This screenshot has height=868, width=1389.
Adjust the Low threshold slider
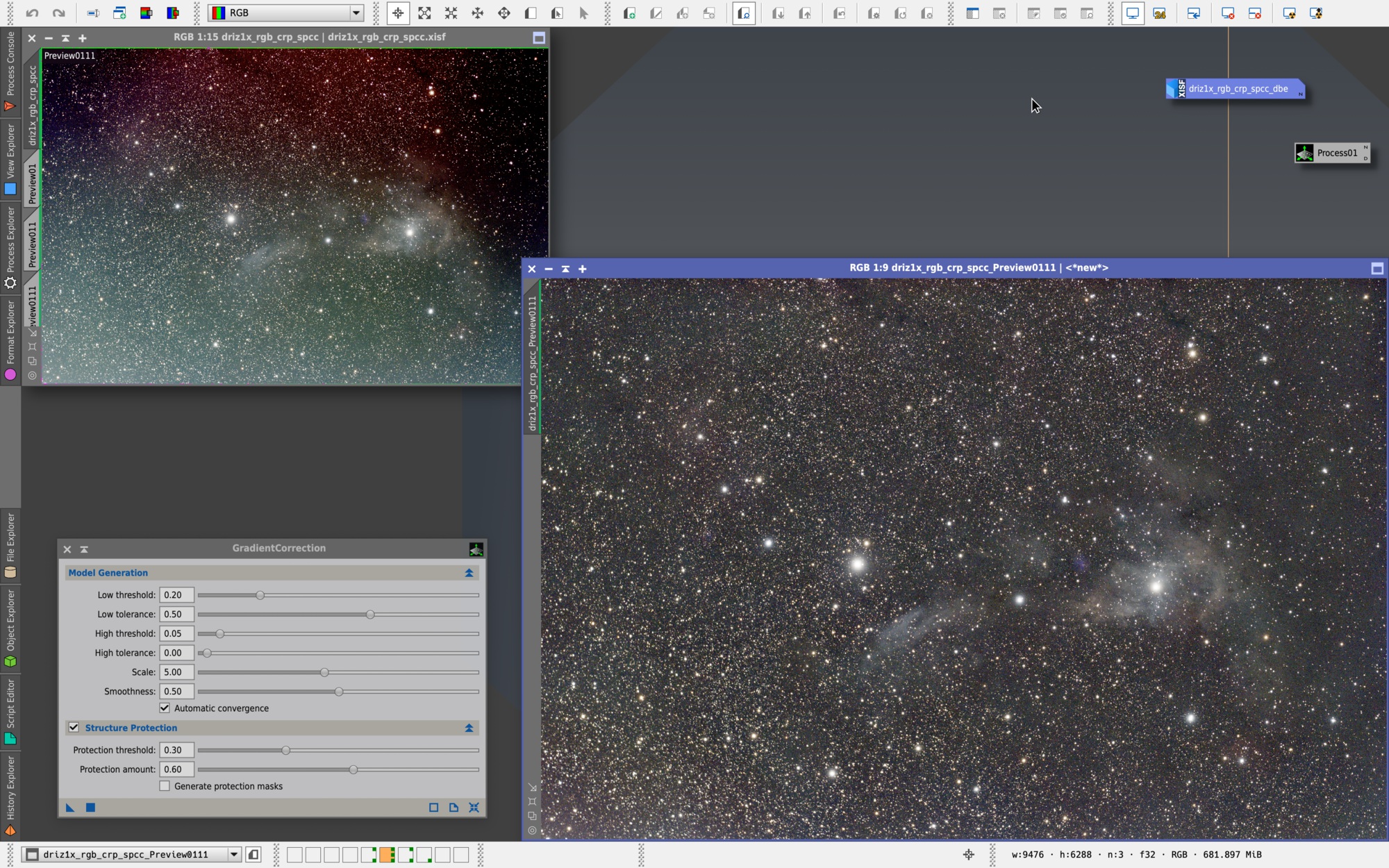260,595
